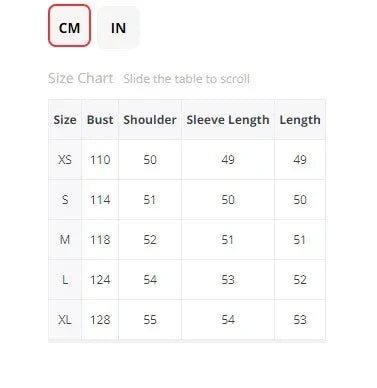The width and height of the screenshot is (377, 388).
Task: Click the S shoulder value 51
Action: (150, 200)
